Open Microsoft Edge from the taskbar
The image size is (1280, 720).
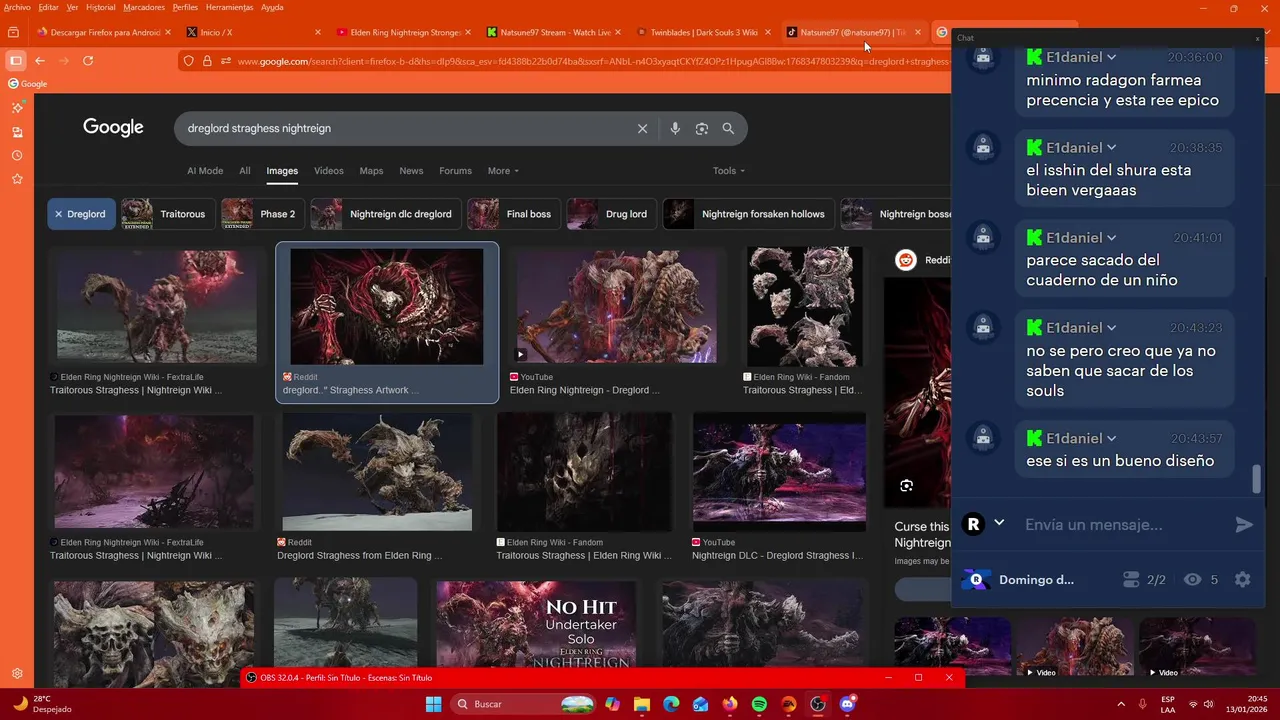pos(671,704)
